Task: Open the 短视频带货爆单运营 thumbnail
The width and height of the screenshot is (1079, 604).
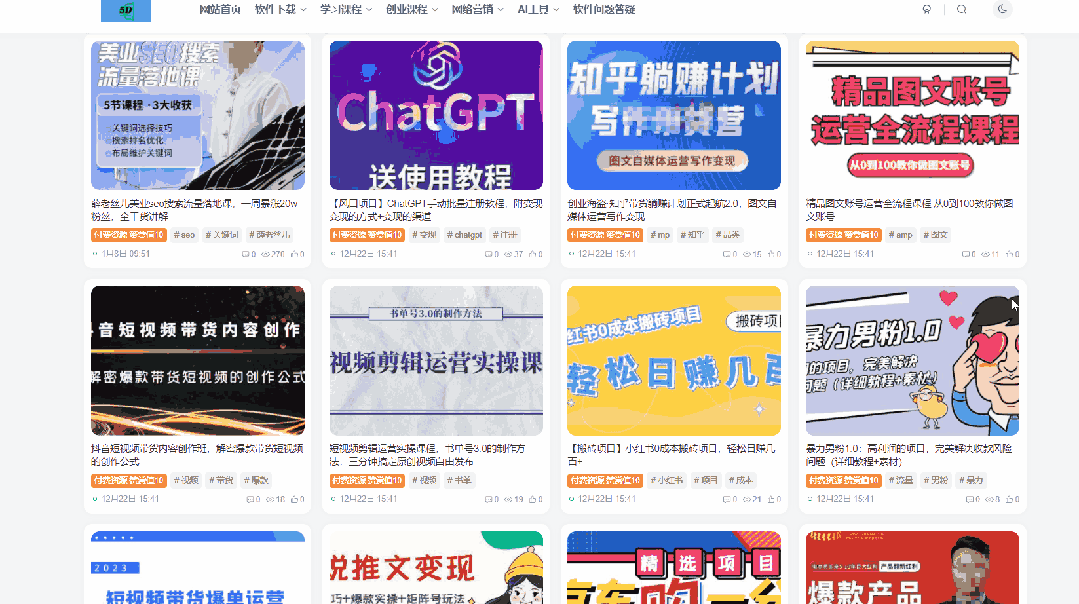Action: [x=198, y=568]
